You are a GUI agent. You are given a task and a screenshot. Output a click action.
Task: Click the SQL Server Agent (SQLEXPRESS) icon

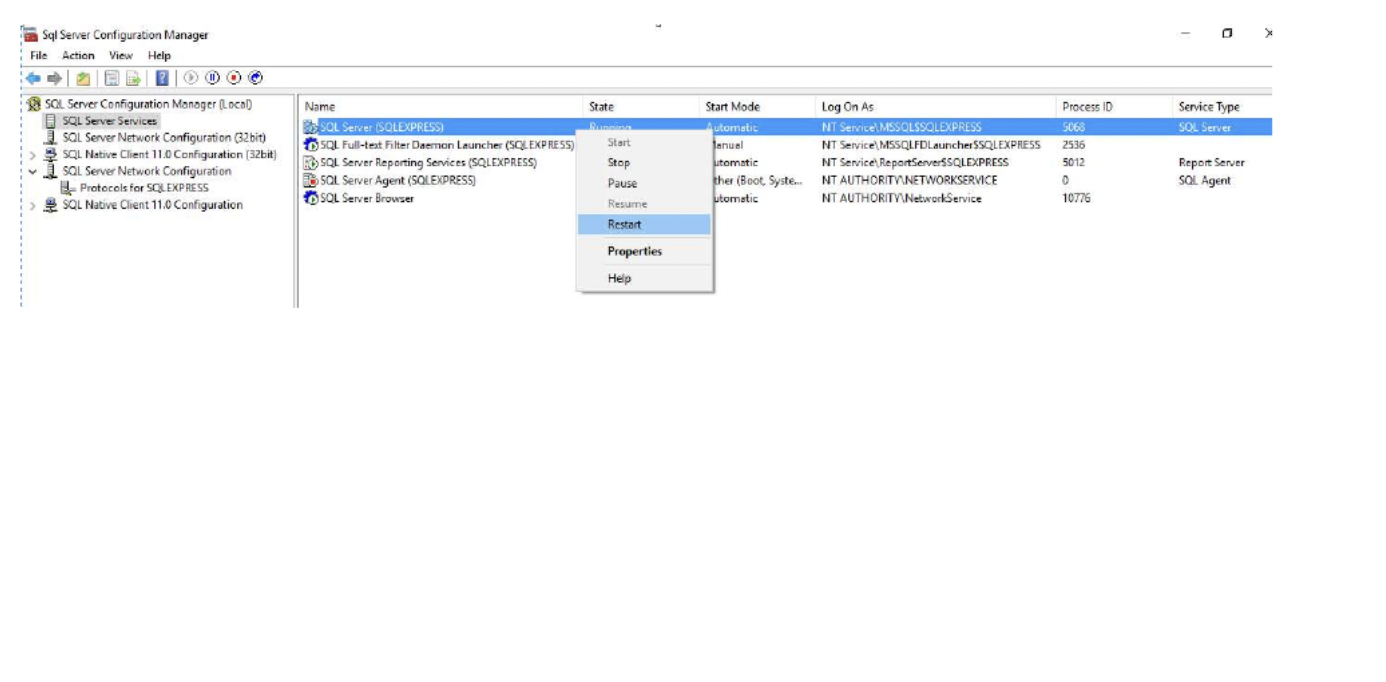pyautogui.click(x=311, y=180)
